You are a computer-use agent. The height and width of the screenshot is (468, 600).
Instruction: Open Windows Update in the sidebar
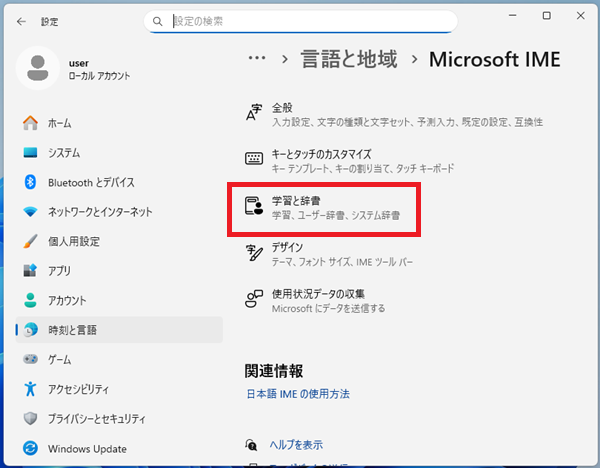point(88,447)
